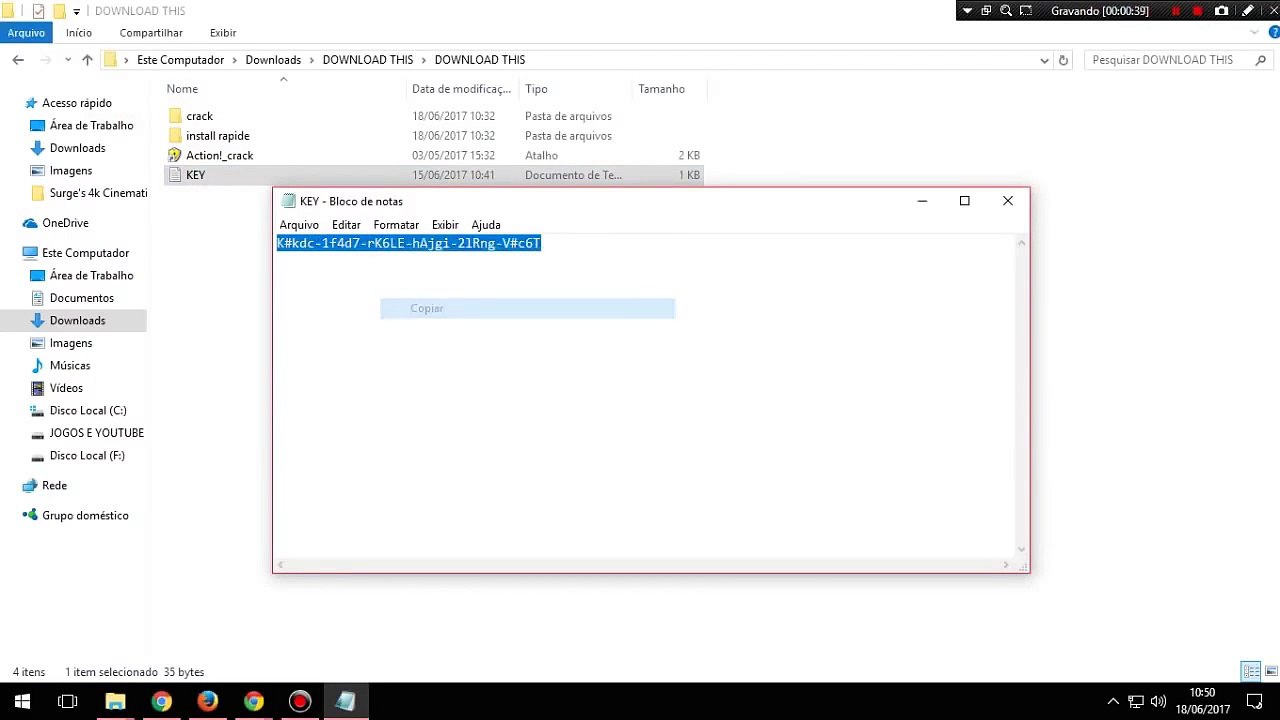Viewport: 1280px width, 720px height.
Task: Open the Notepad Editar menu
Action: pos(346,225)
